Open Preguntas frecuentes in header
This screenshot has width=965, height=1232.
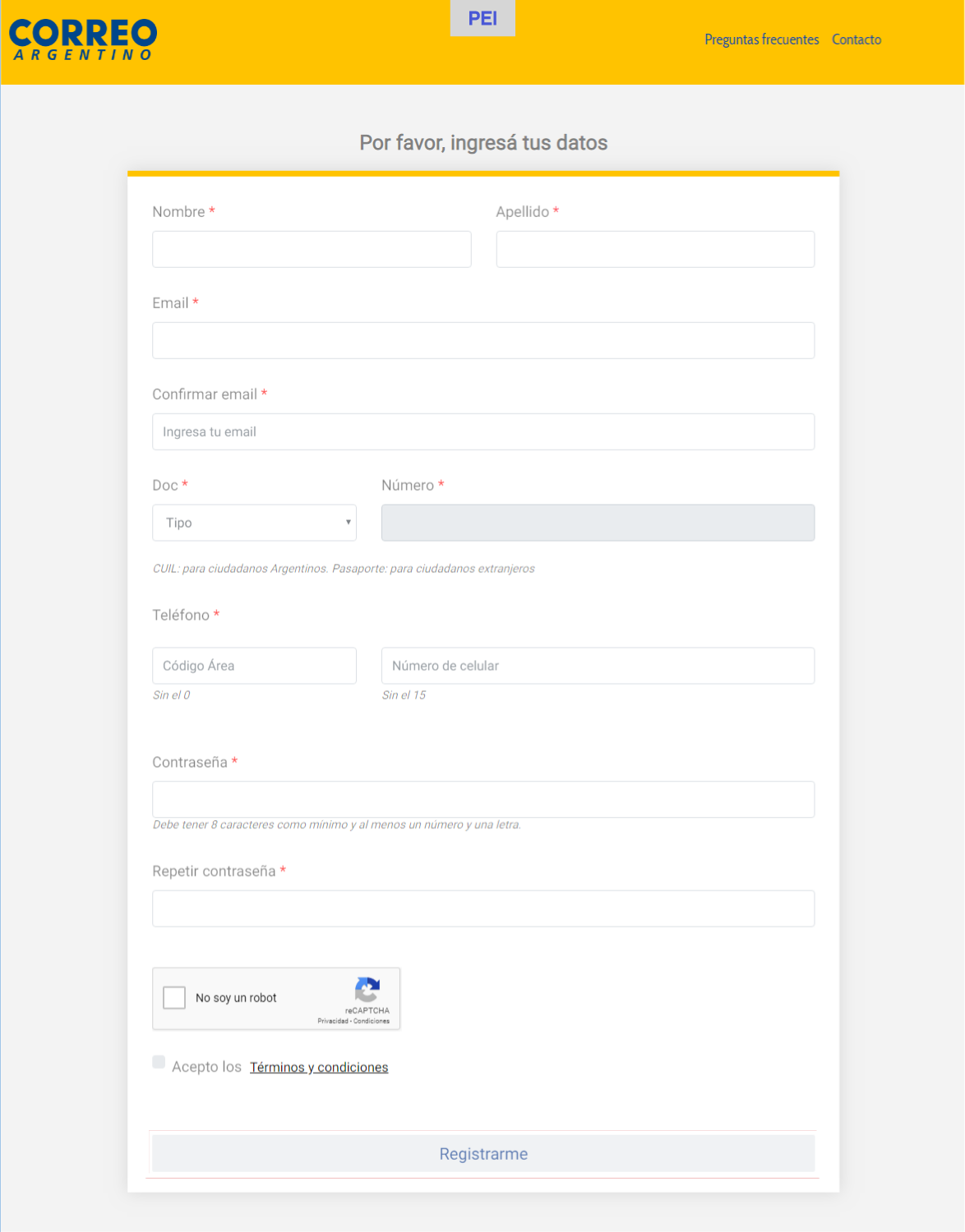click(x=761, y=39)
